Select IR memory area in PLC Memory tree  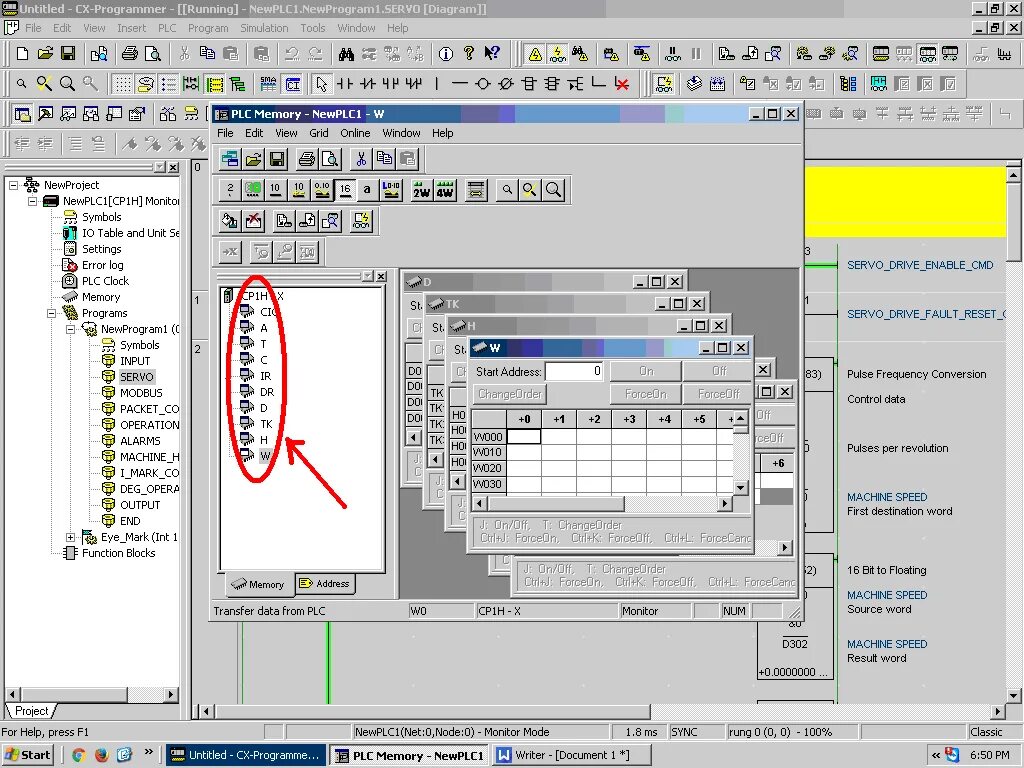(266, 376)
